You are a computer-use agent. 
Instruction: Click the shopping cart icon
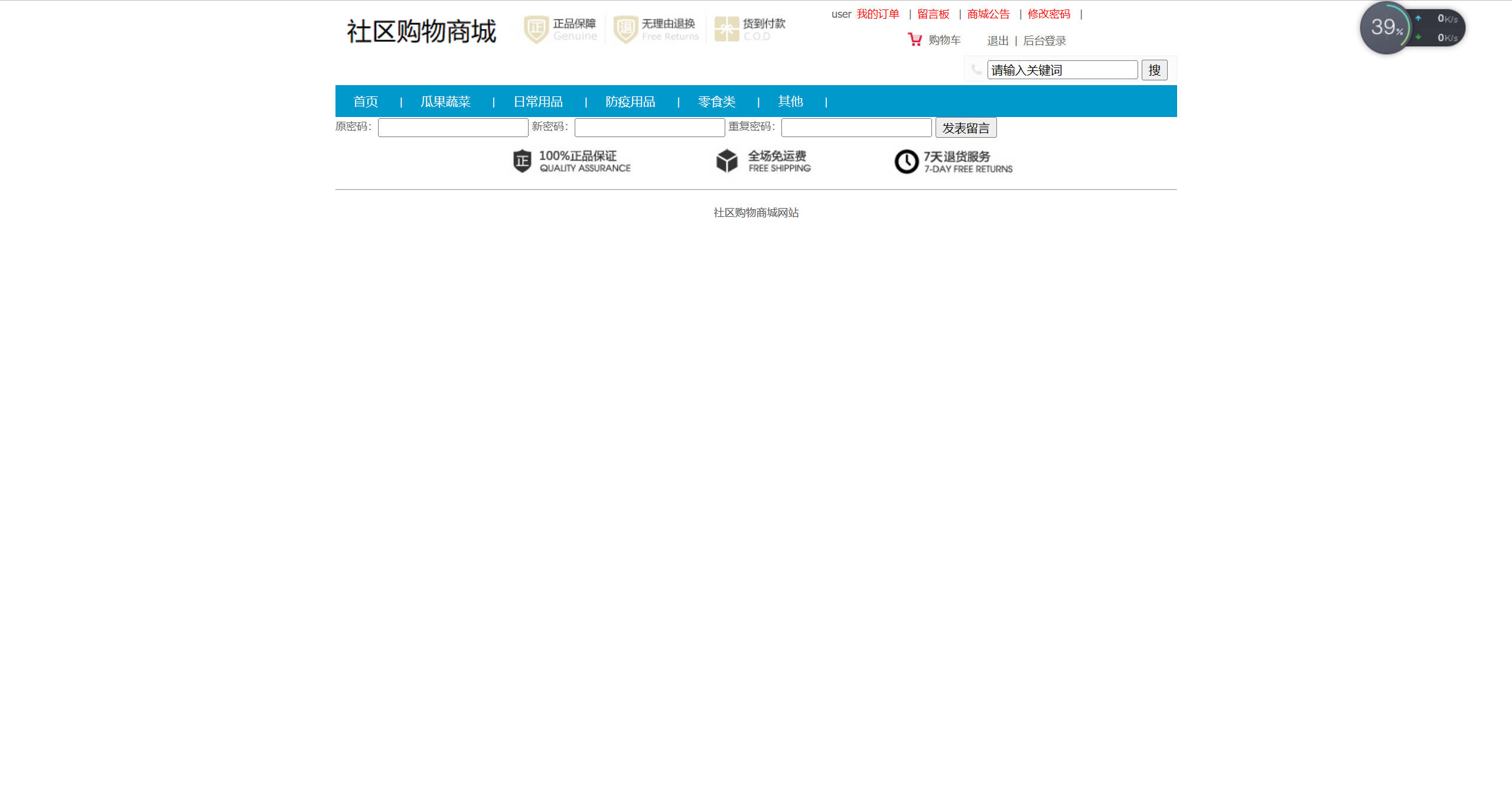915,39
